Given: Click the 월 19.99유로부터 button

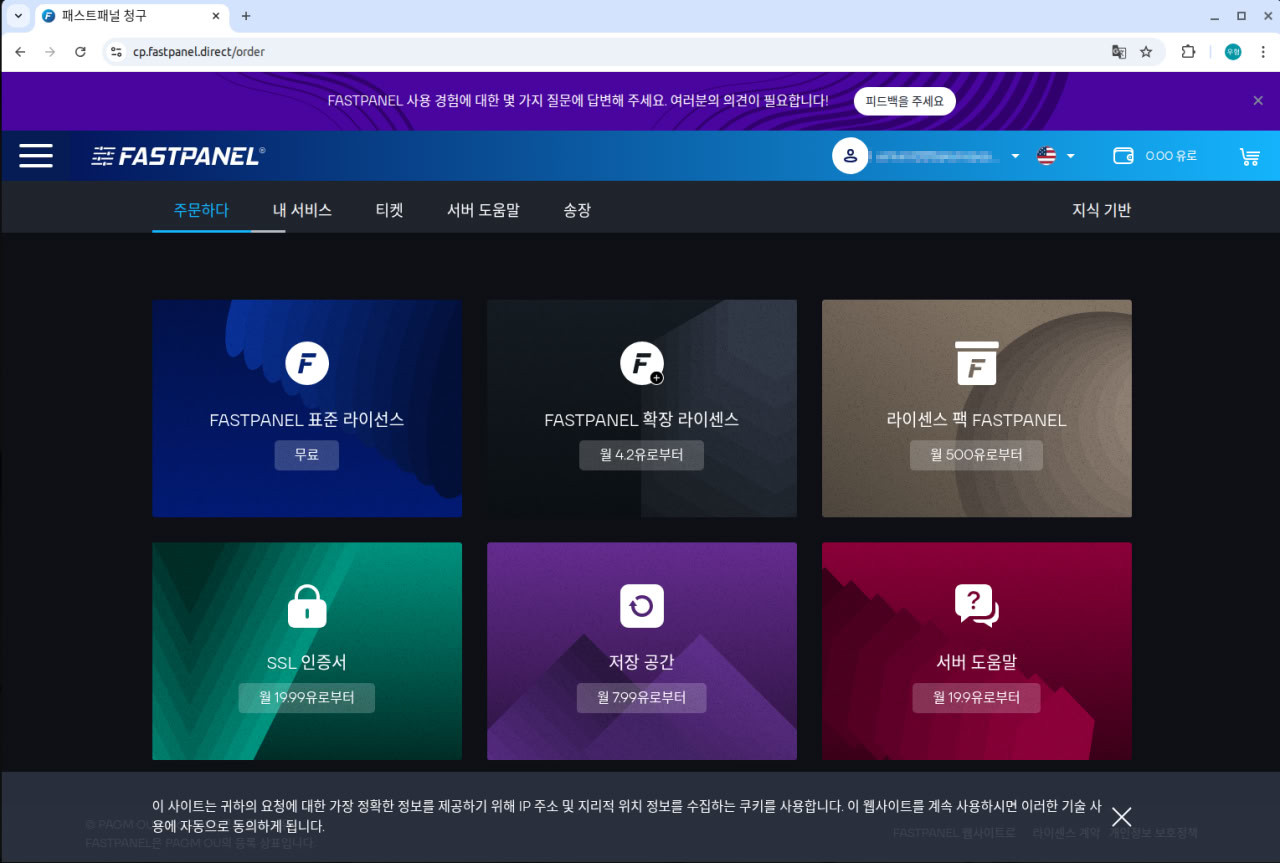Looking at the screenshot, I should [307, 698].
